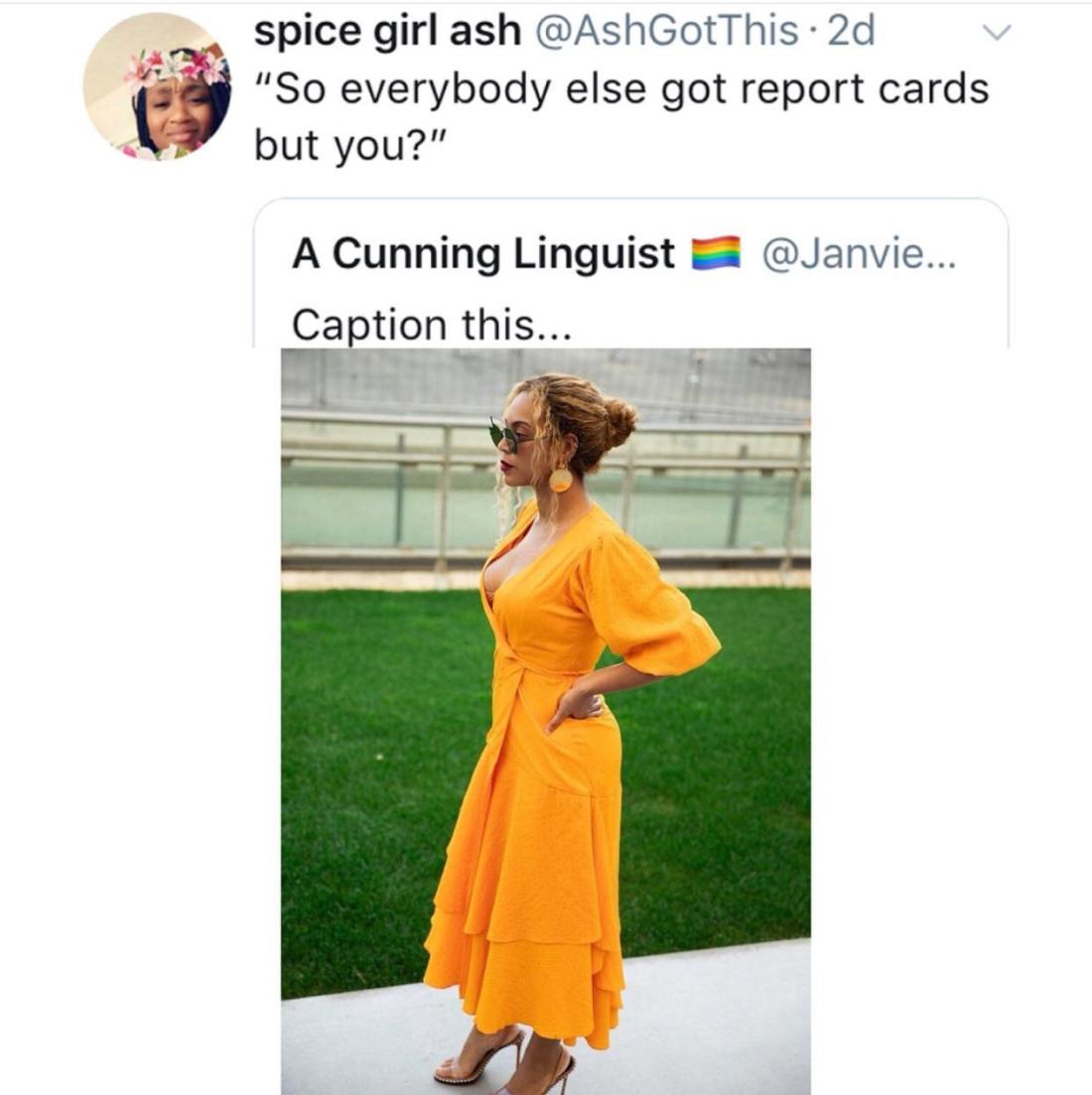Click the round orange earring in photo

point(561,479)
